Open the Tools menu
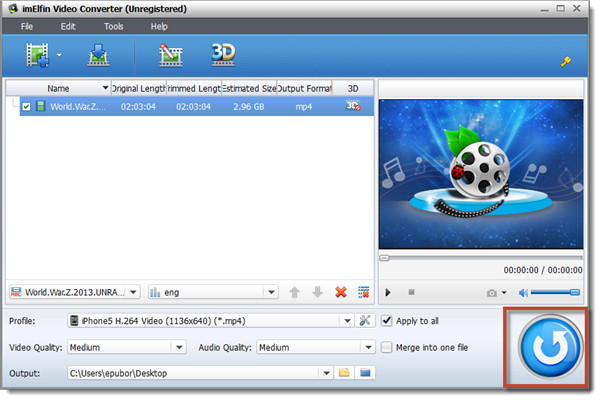Image resolution: width=600 pixels, height=400 pixels. (x=114, y=26)
